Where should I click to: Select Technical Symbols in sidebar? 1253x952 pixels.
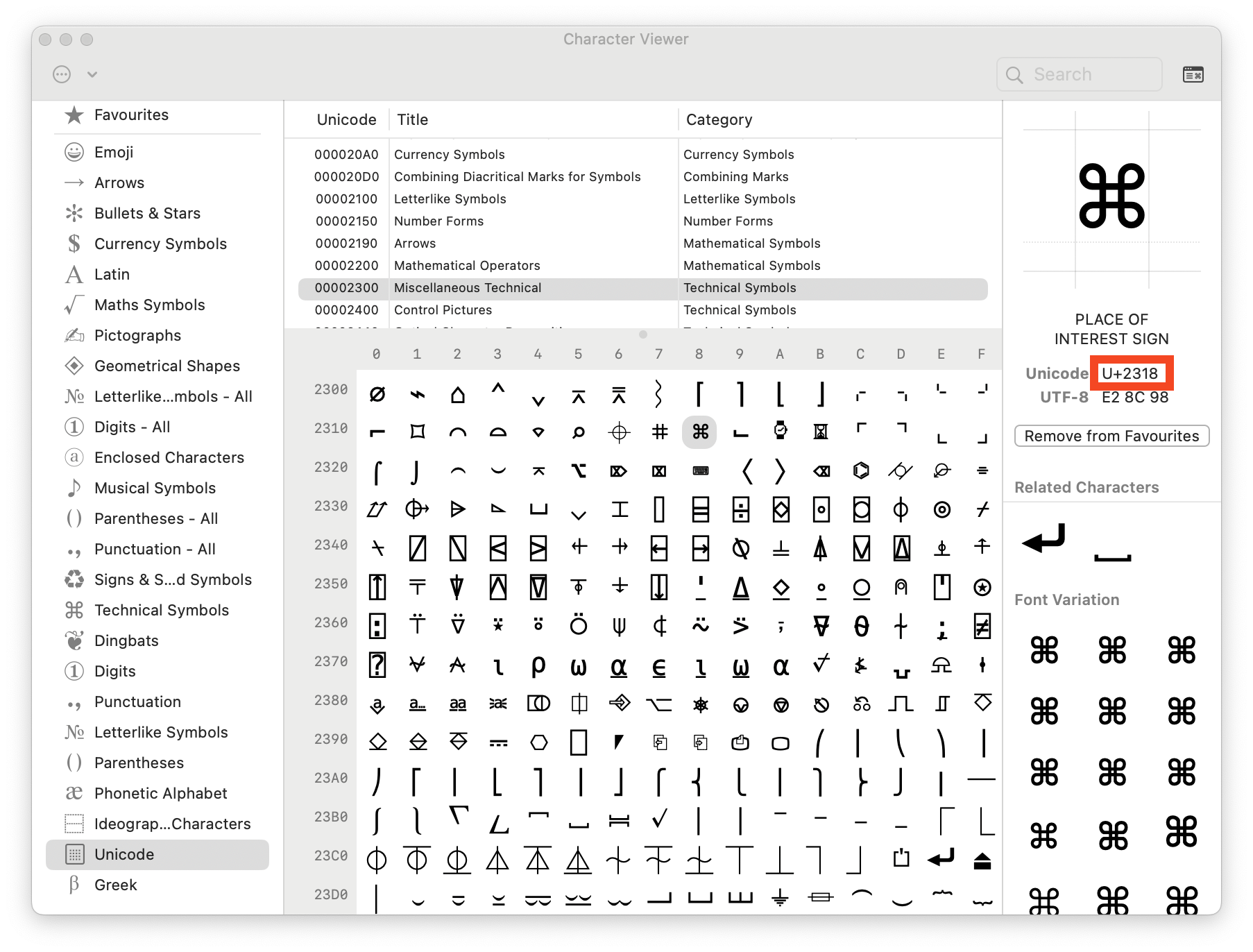(157, 610)
